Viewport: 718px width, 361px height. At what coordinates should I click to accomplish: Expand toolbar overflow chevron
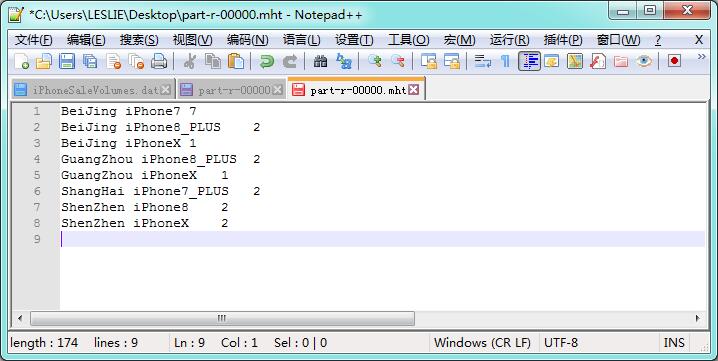point(701,57)
